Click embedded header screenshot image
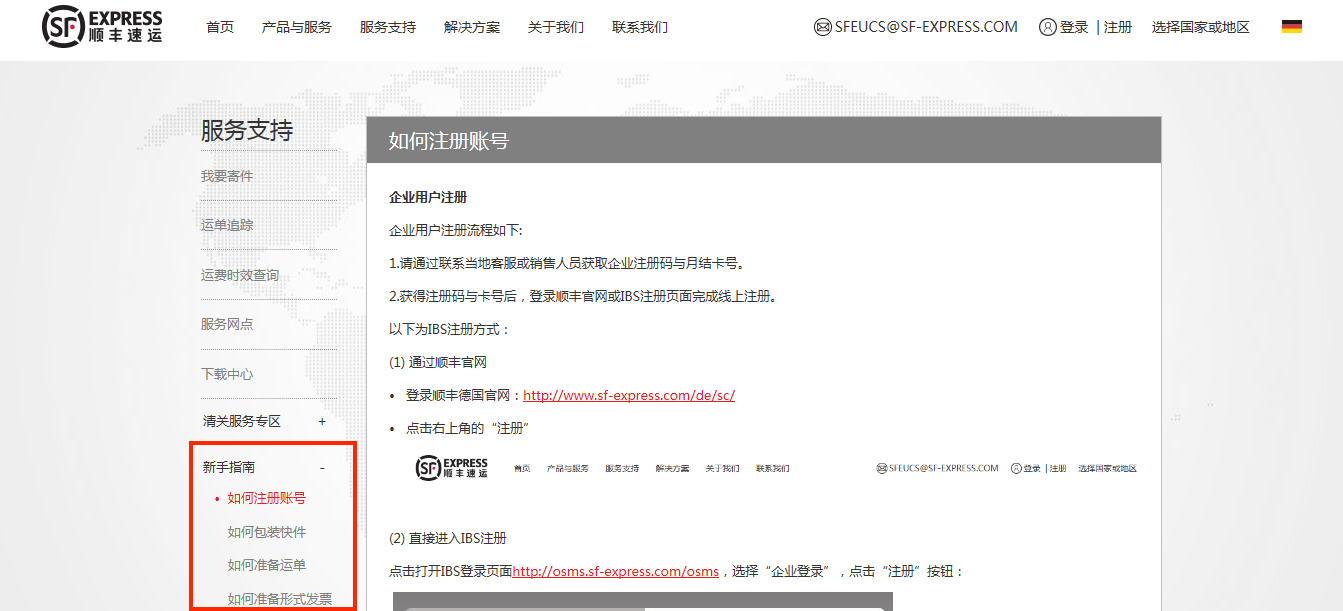 775,467
